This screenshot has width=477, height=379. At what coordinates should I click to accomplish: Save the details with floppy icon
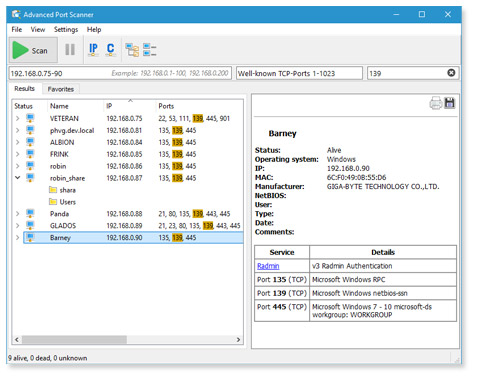coord(450,103)
